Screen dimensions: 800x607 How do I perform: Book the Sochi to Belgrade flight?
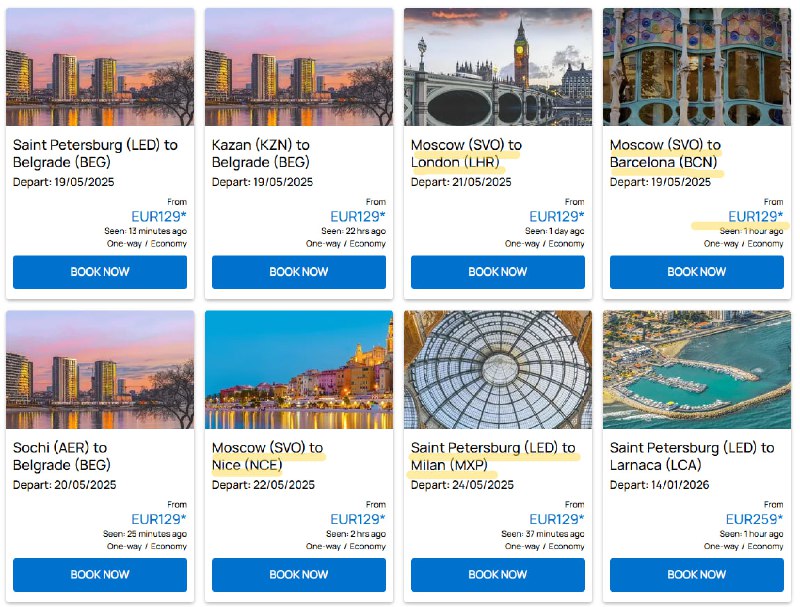[x=100, y=575]
